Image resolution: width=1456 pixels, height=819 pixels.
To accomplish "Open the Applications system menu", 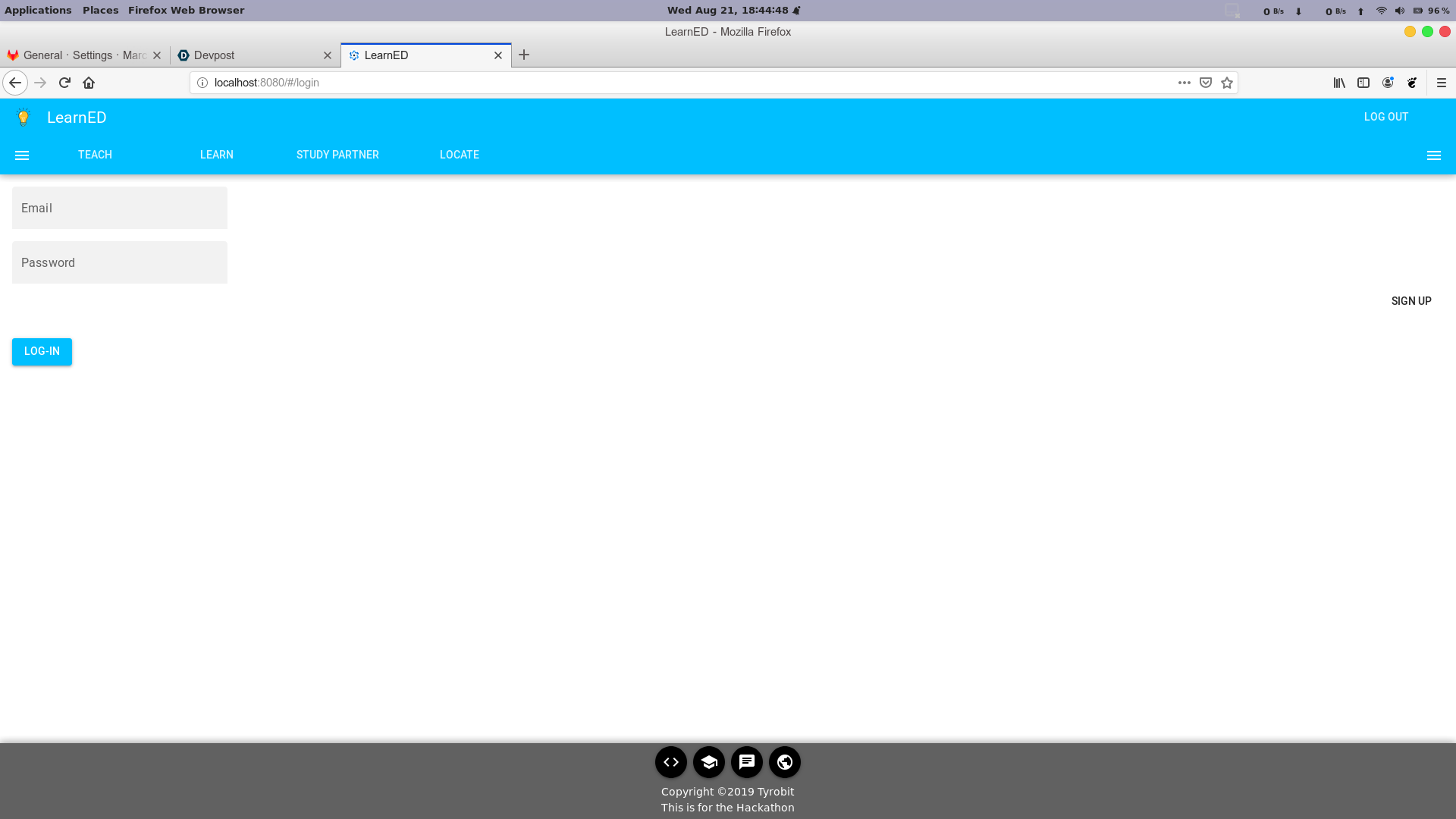I will 38,10.
